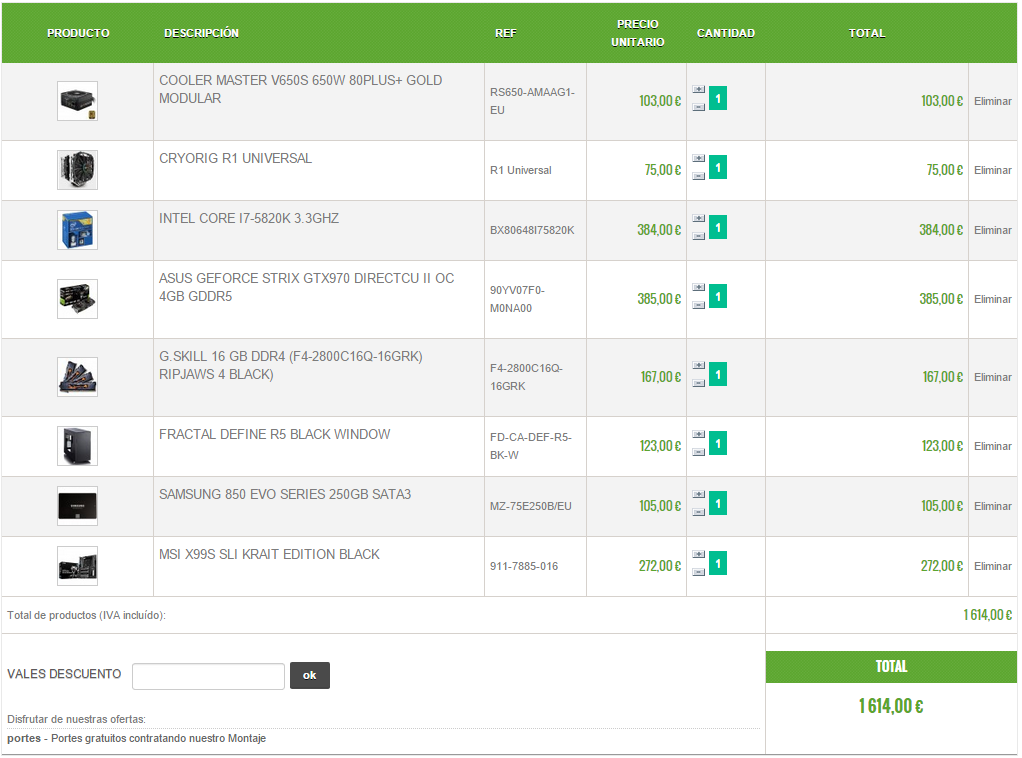
Task: Decrease quantity of Intel Core i7-5820K
Action: click(699, 236)
